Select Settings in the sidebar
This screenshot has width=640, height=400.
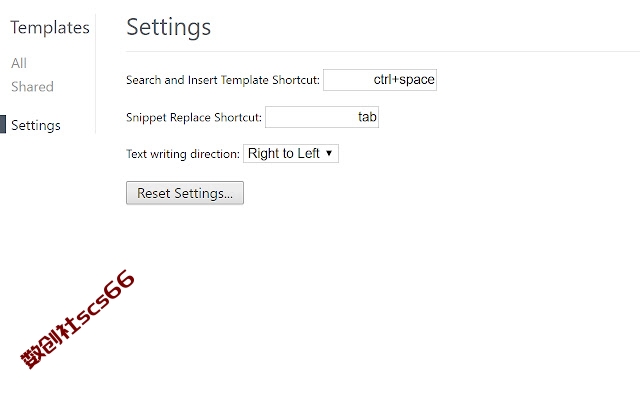tap(36, 125)
